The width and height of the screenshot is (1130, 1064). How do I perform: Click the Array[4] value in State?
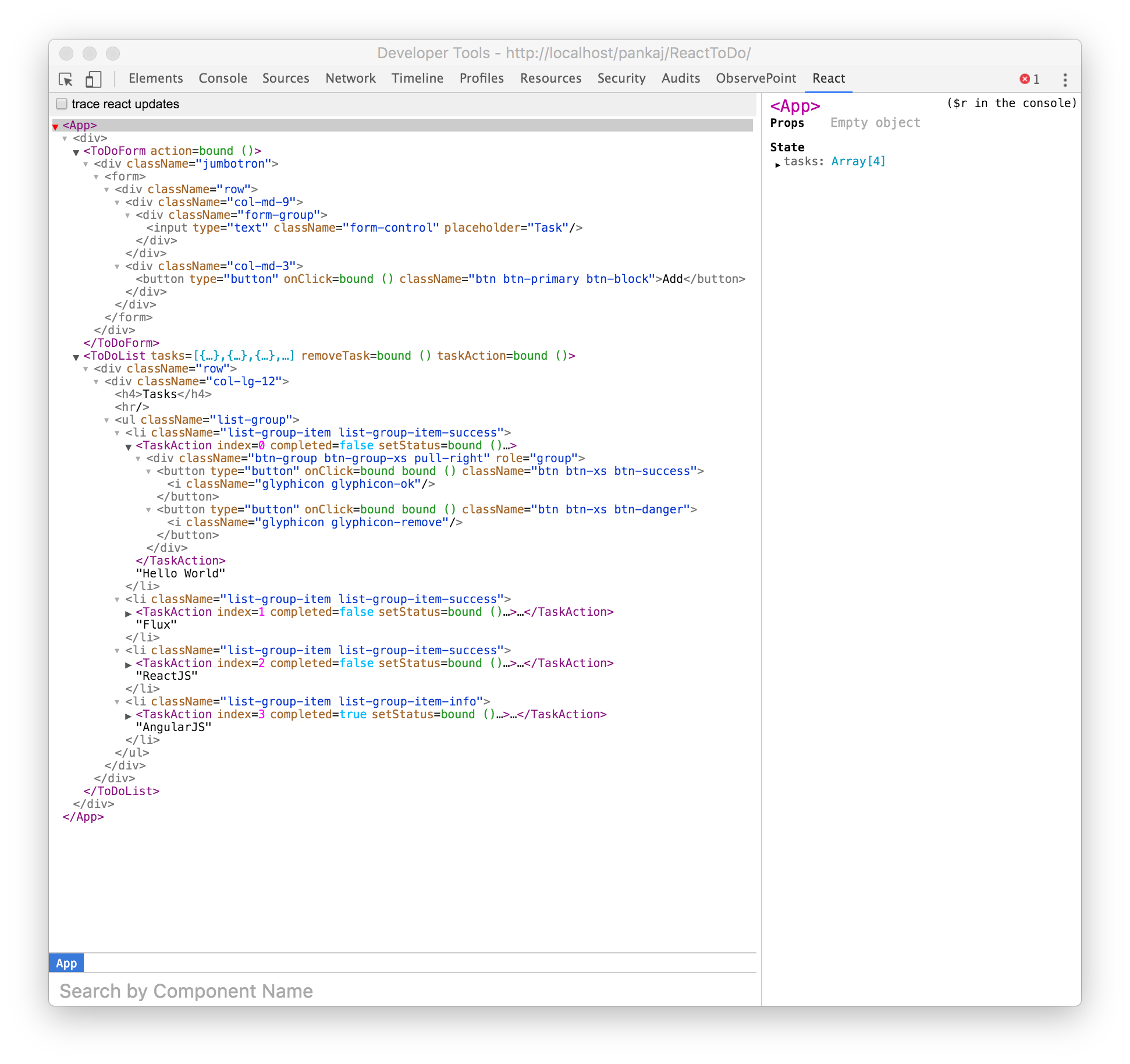point(858,161)
